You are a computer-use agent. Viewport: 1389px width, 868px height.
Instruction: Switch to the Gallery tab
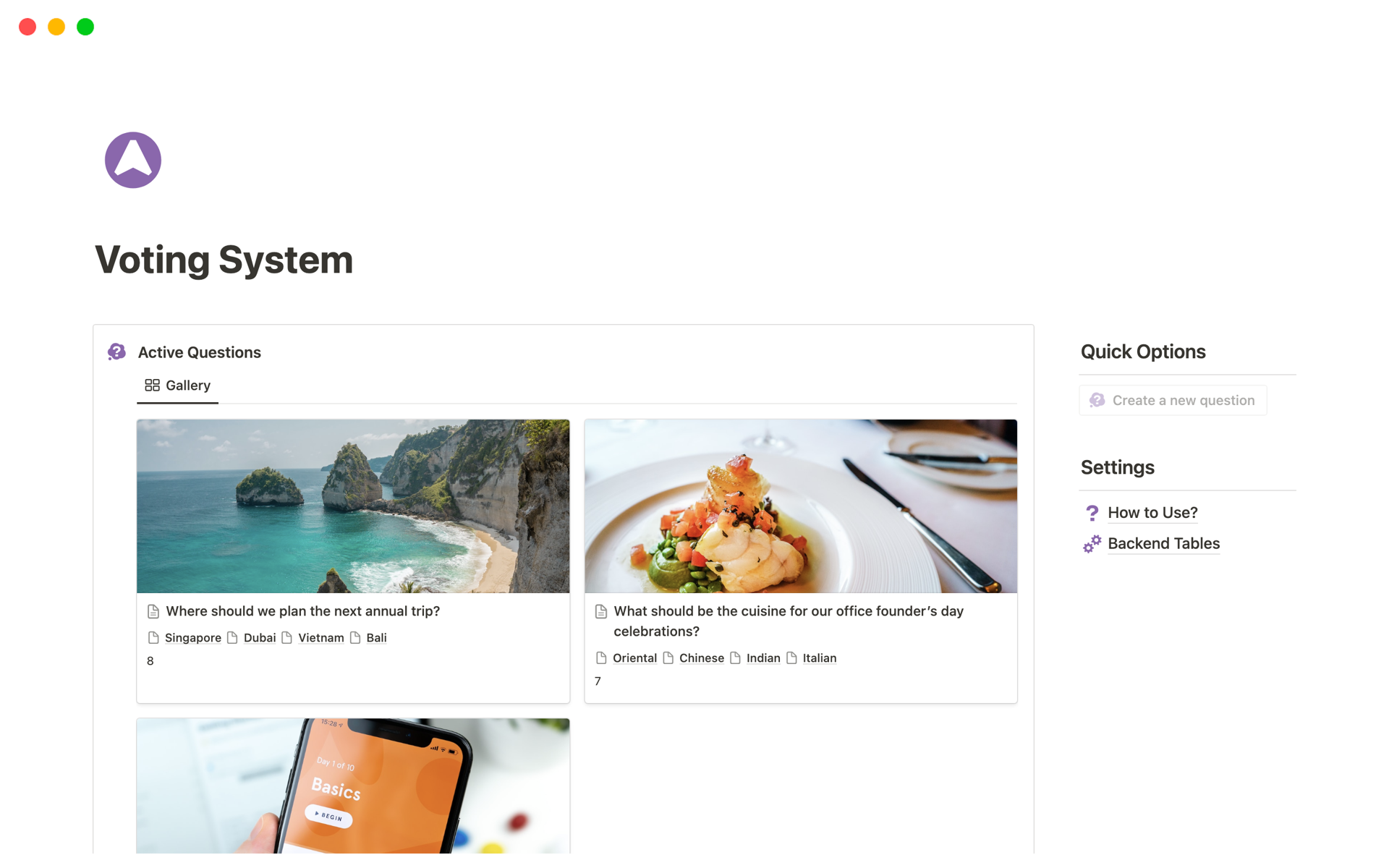178,386
